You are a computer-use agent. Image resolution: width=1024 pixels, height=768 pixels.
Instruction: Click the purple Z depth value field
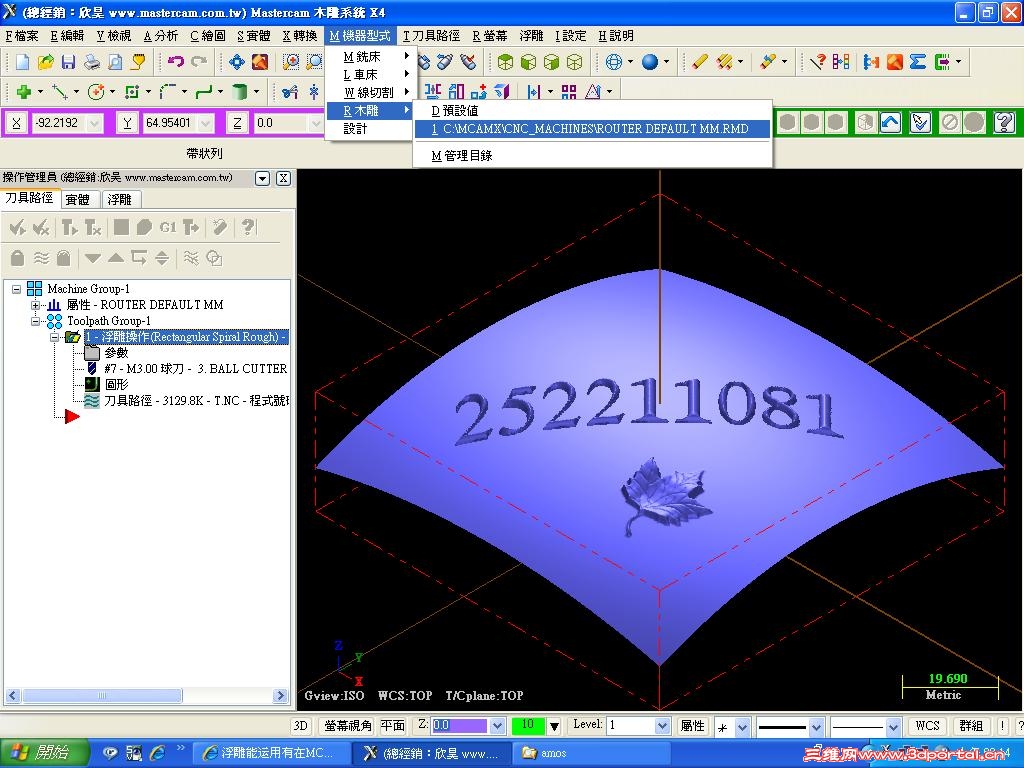click(460, 726)
